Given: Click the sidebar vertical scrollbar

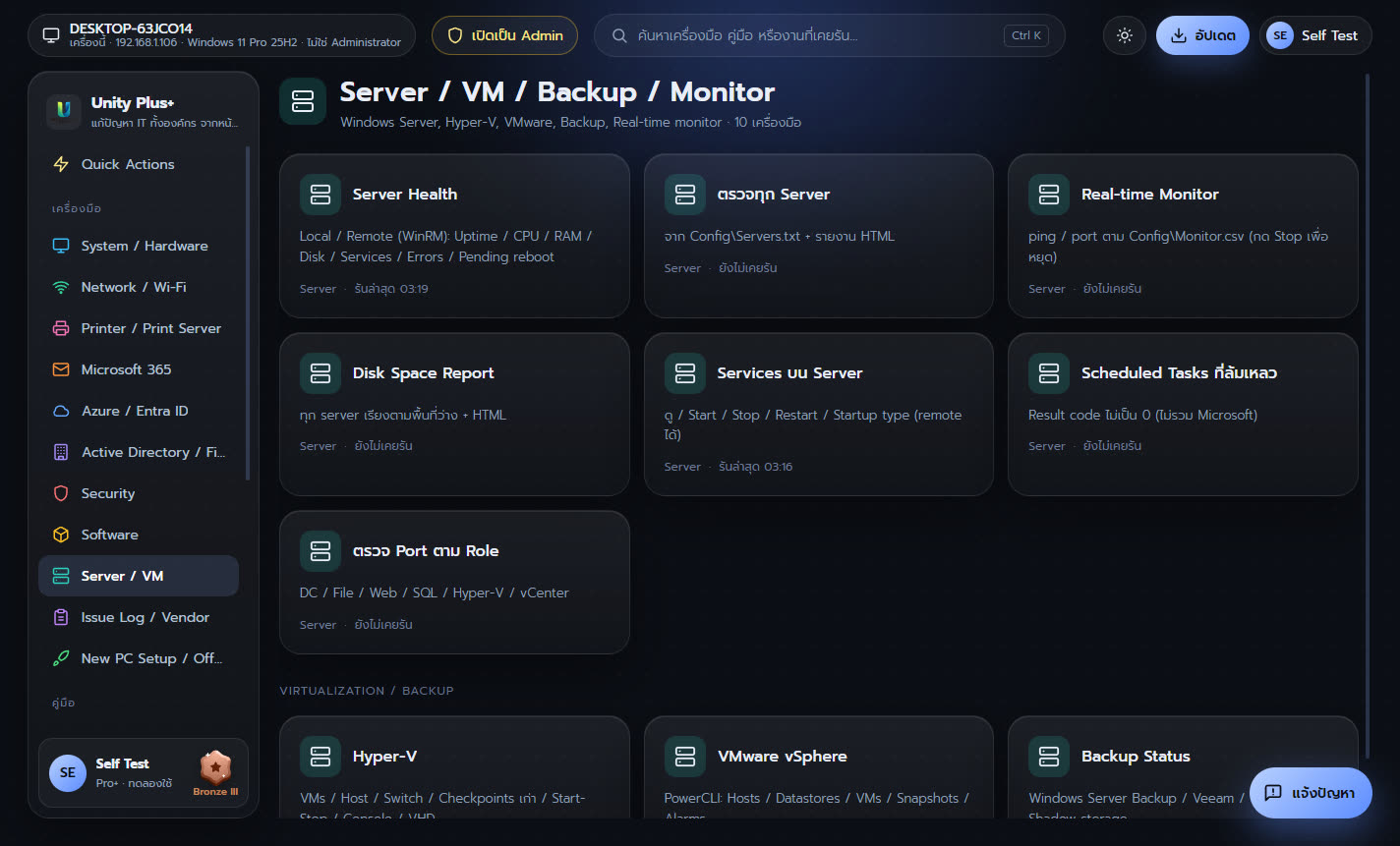Looking at the screenshot, I should [248, 314].
